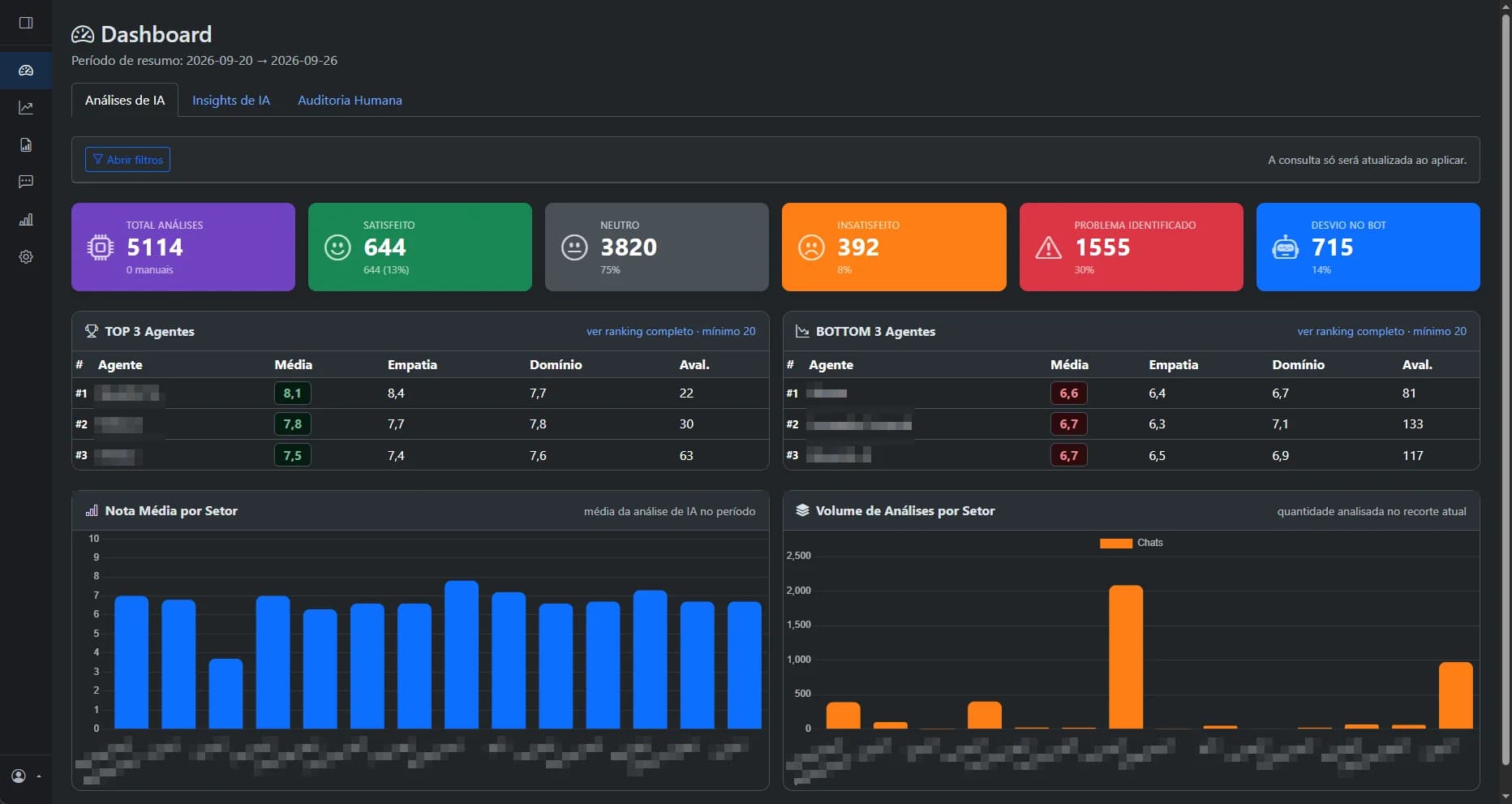Open the report document sidebar icon
Screen dimensions: 1512x804
tap(26, 144)
